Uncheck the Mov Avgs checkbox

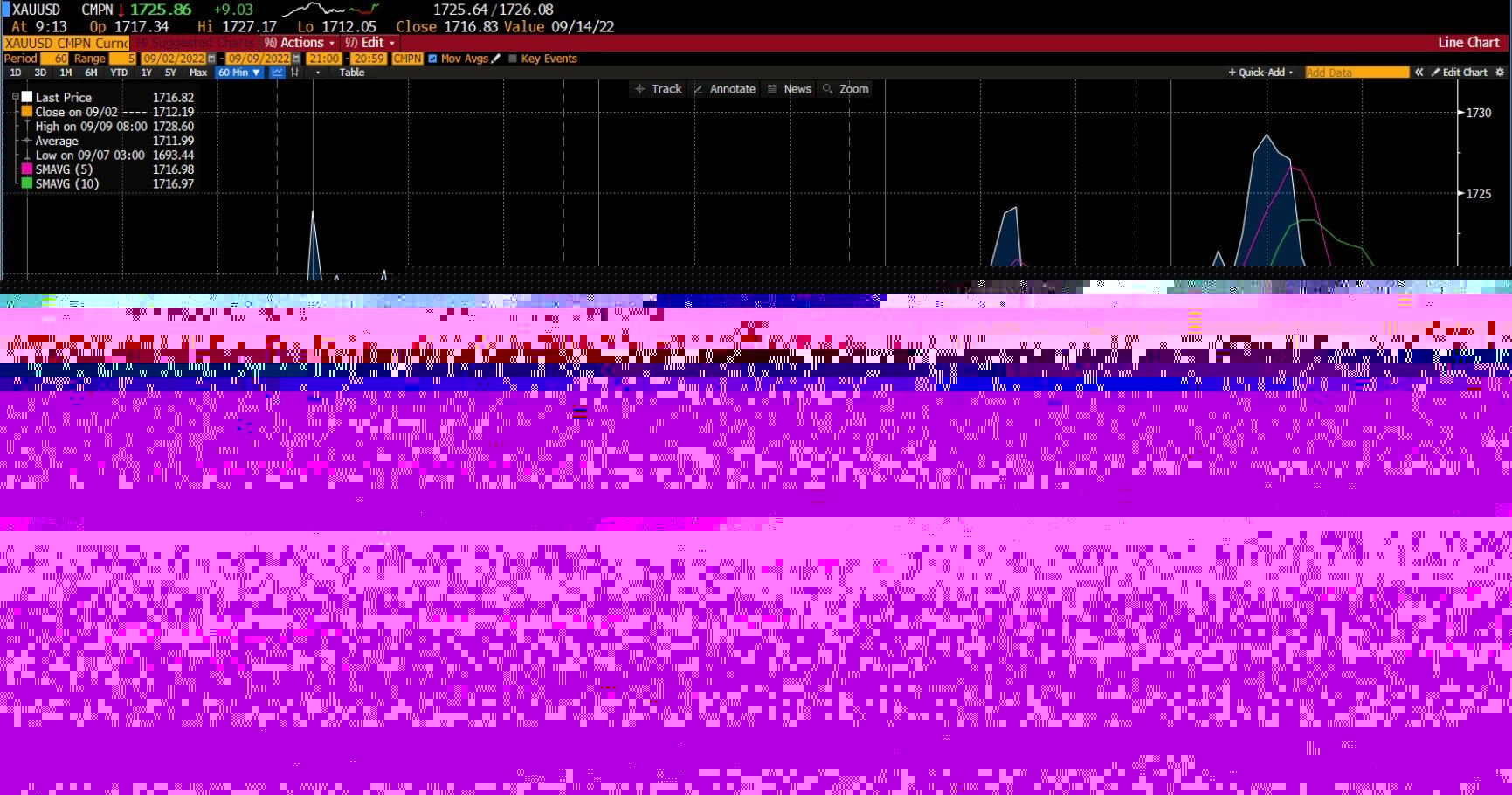coord(432,59)
